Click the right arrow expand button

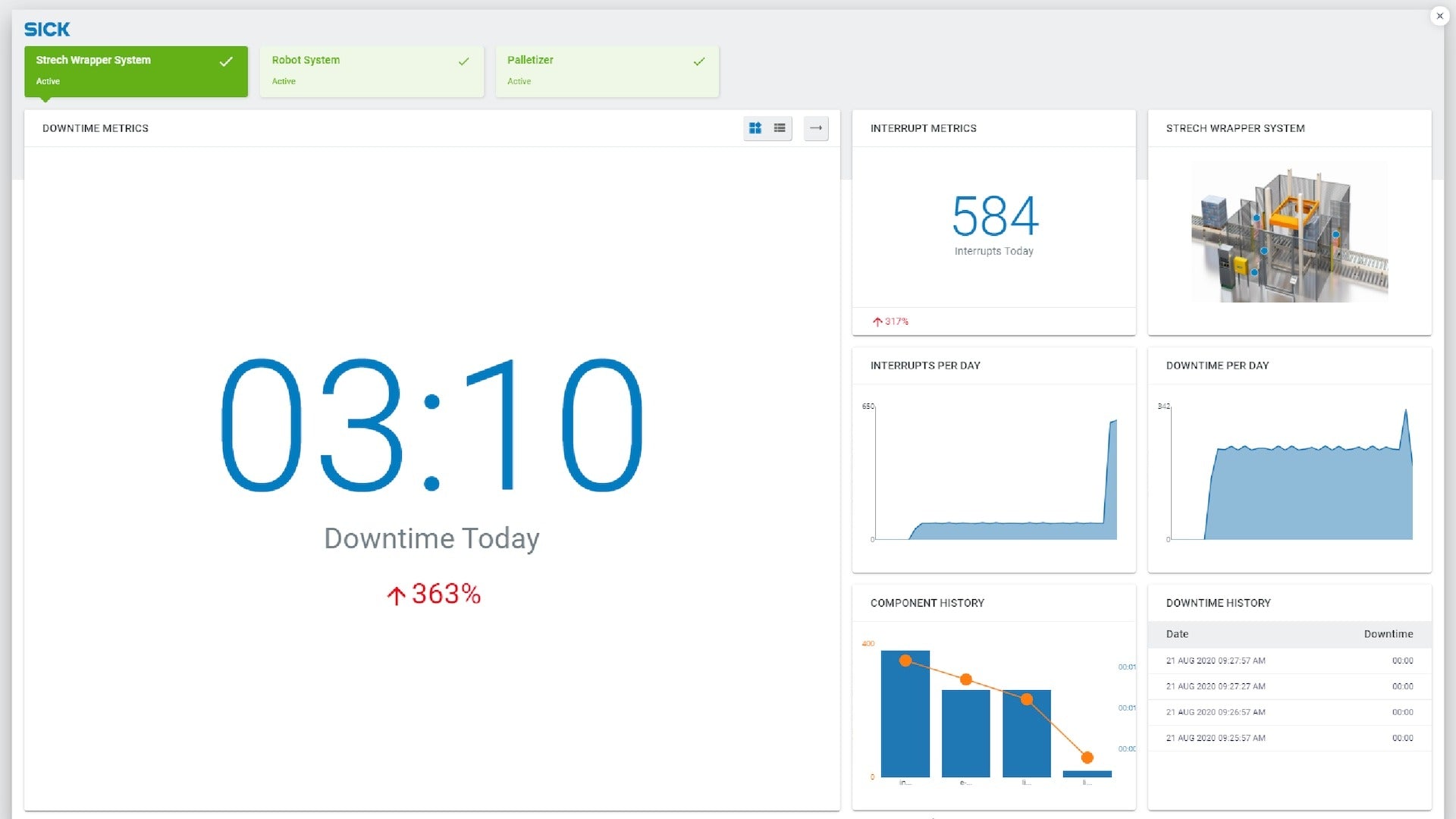coord(816,128)
